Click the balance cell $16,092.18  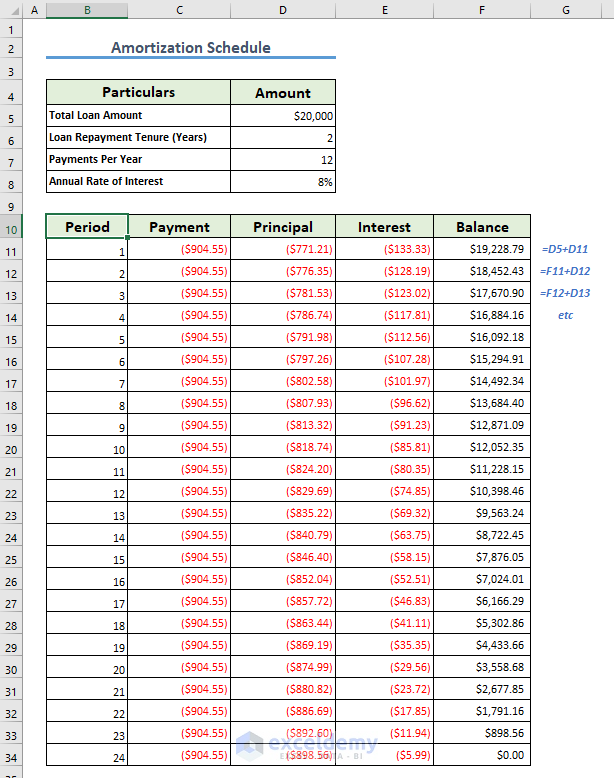482,337
